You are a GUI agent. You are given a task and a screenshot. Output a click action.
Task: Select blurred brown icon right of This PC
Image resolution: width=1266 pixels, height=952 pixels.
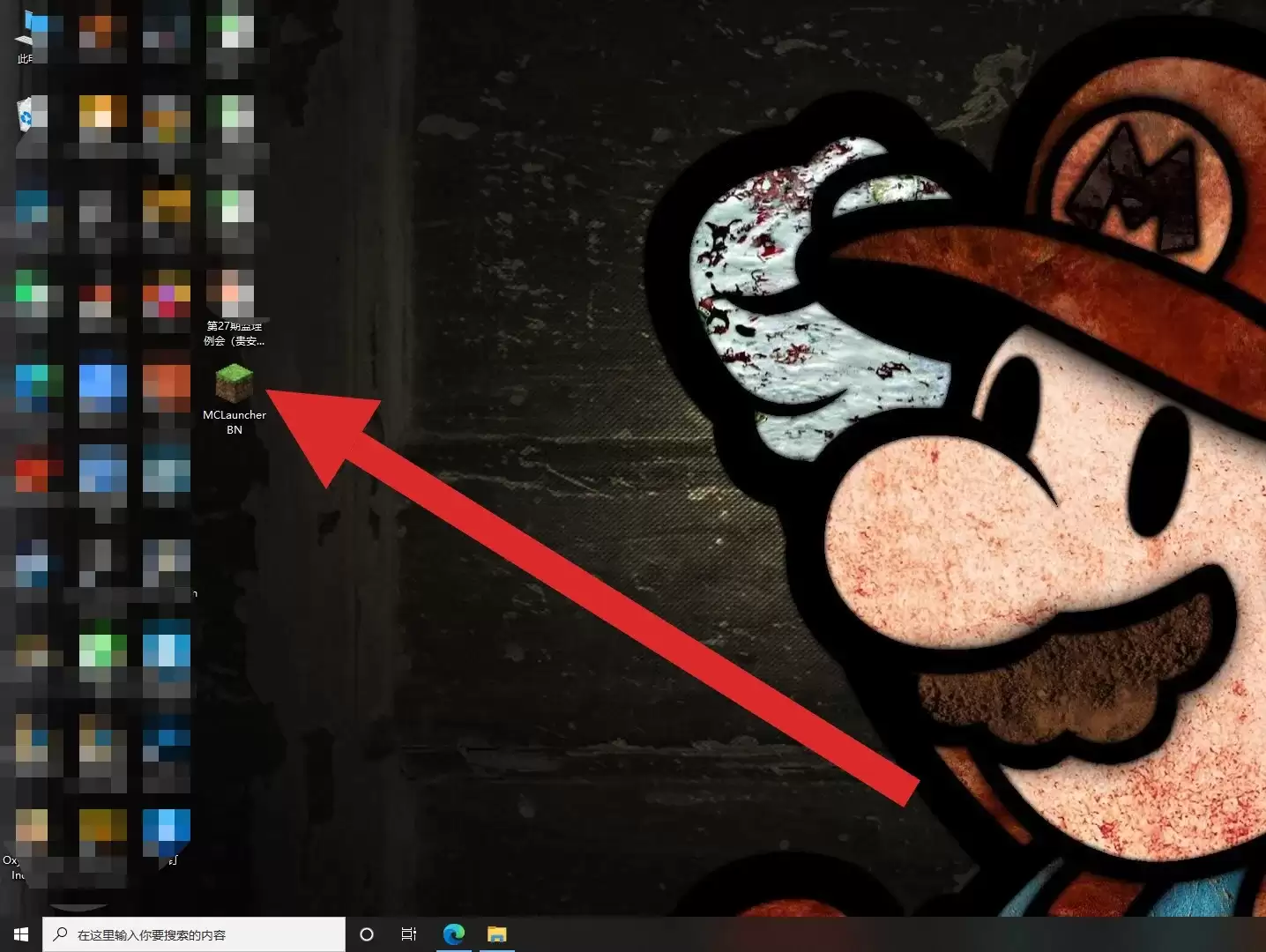click(x=102, y=33)
